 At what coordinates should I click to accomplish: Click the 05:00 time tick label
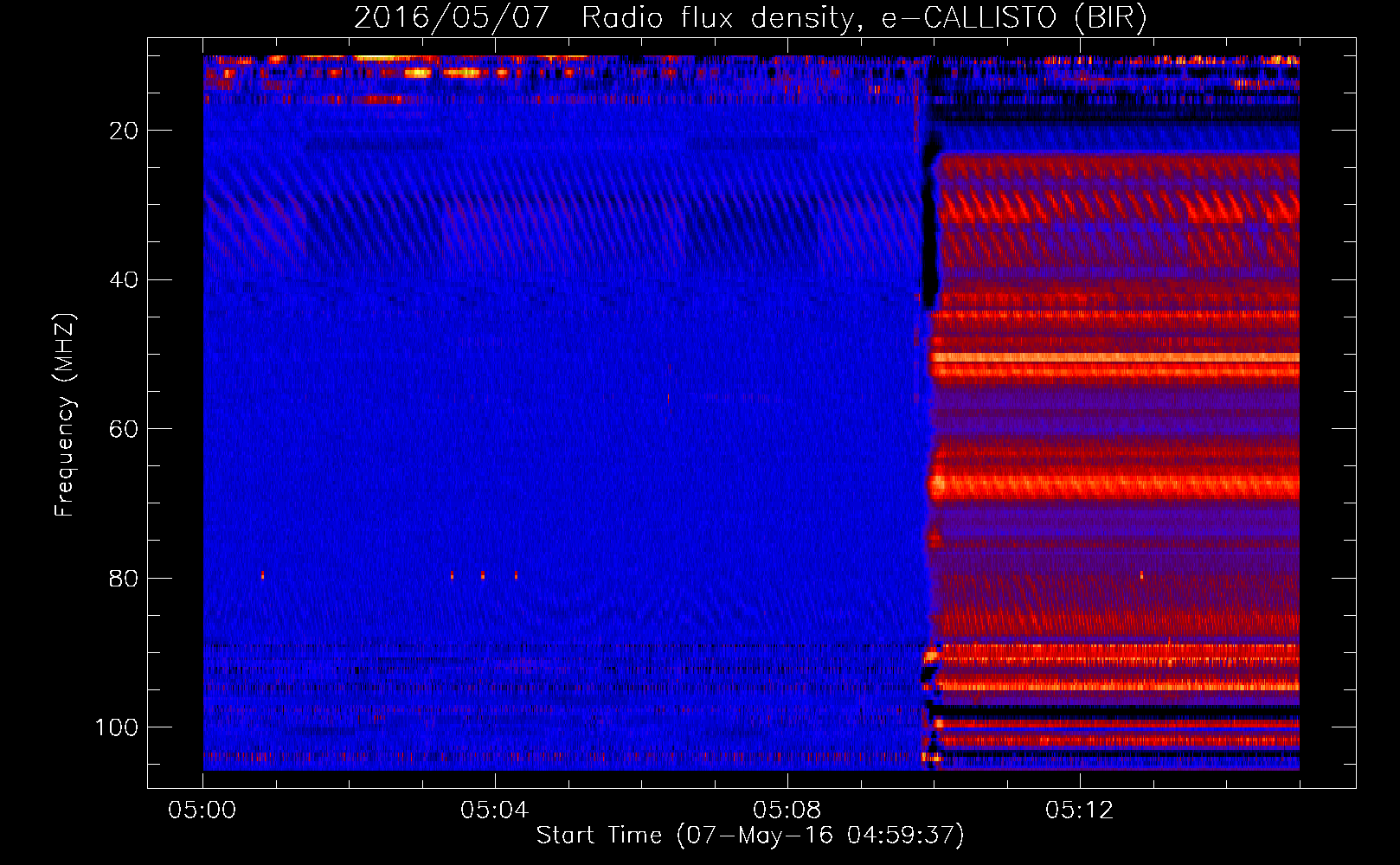pos(202,811)
